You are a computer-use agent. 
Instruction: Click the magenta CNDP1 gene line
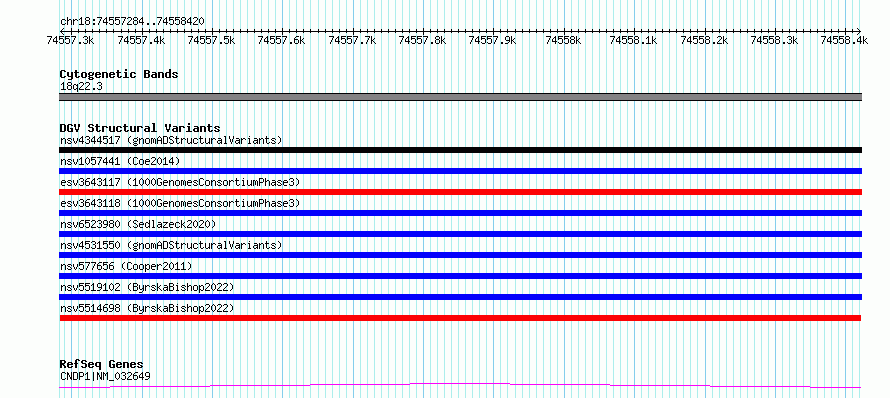[460, 386]
